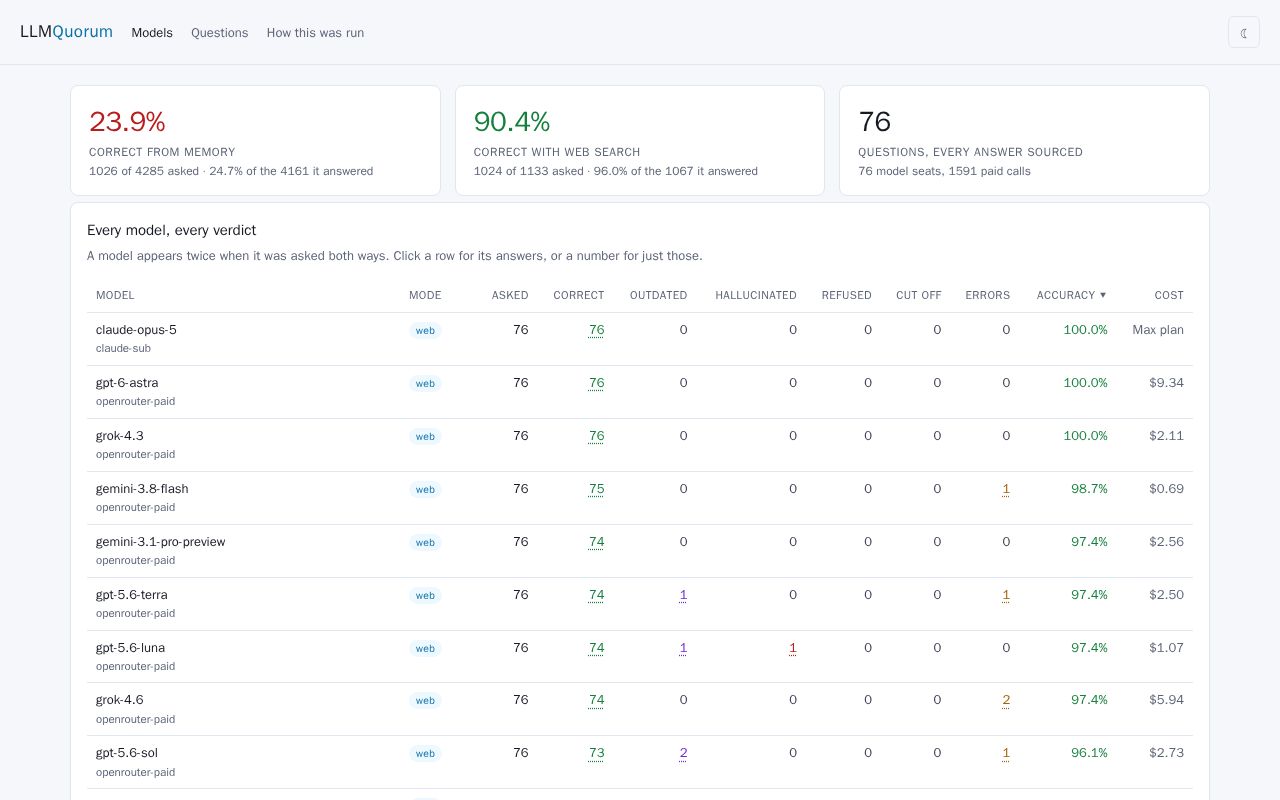Click gemini-3.1-pro-preview correct count 74
The height and width of the screenshot is (800, 1280).
tap(596, 542)
